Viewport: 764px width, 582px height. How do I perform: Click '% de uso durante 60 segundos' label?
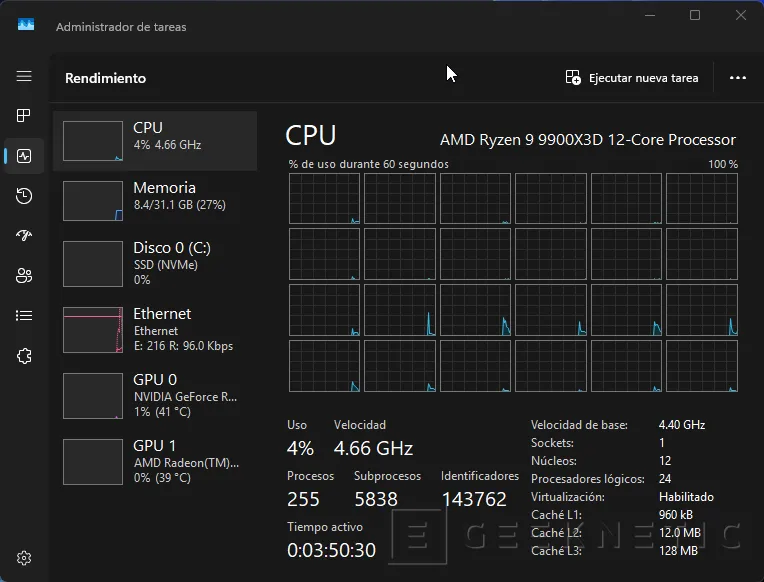tap(368, 164)
